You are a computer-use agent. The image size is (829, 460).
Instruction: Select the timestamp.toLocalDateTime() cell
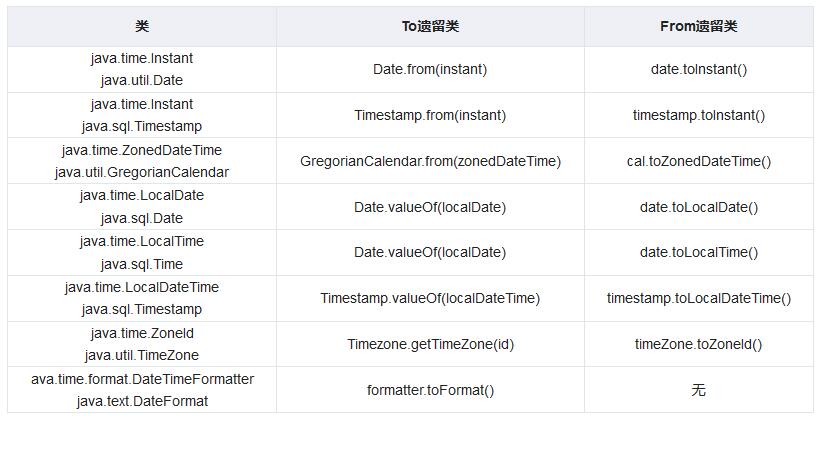pyautogui.click(x=698, y=298)
